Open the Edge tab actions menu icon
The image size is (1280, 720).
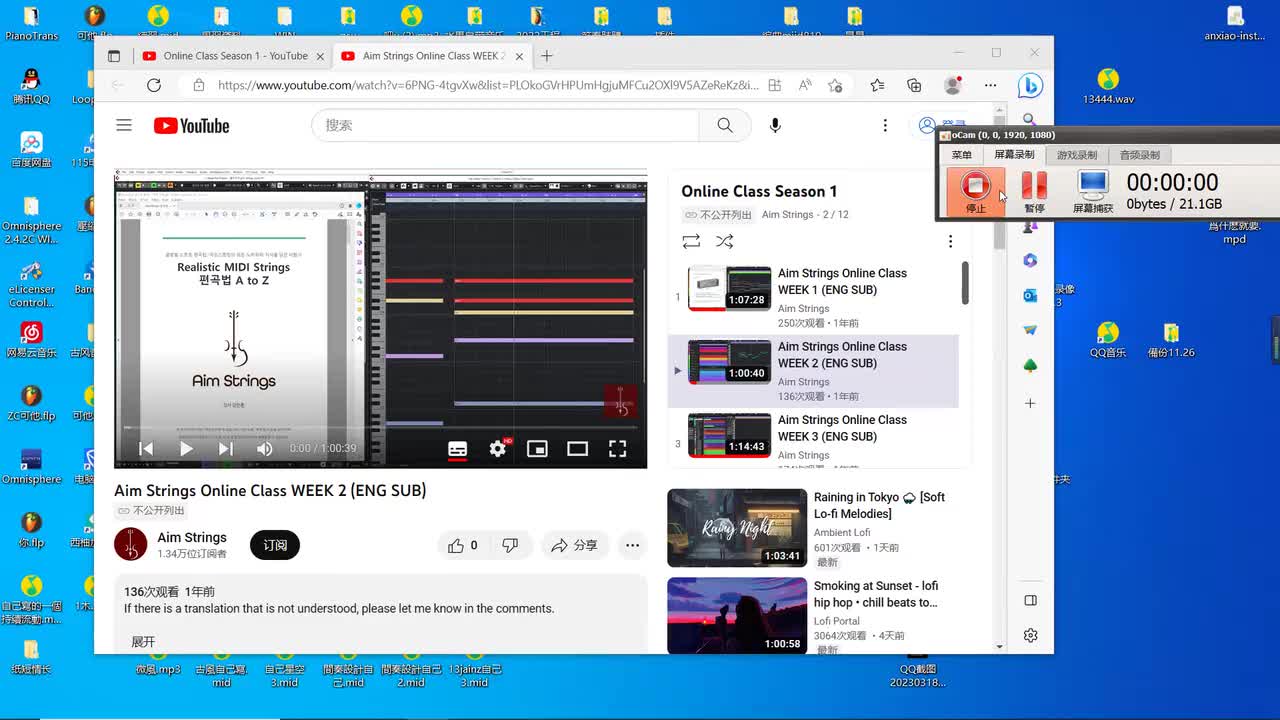click(113, 56)
